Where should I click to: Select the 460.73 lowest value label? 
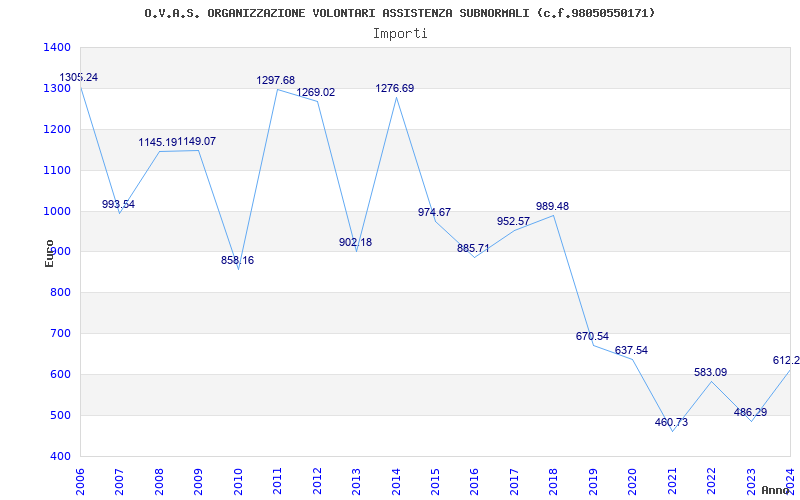coord(671,423)
